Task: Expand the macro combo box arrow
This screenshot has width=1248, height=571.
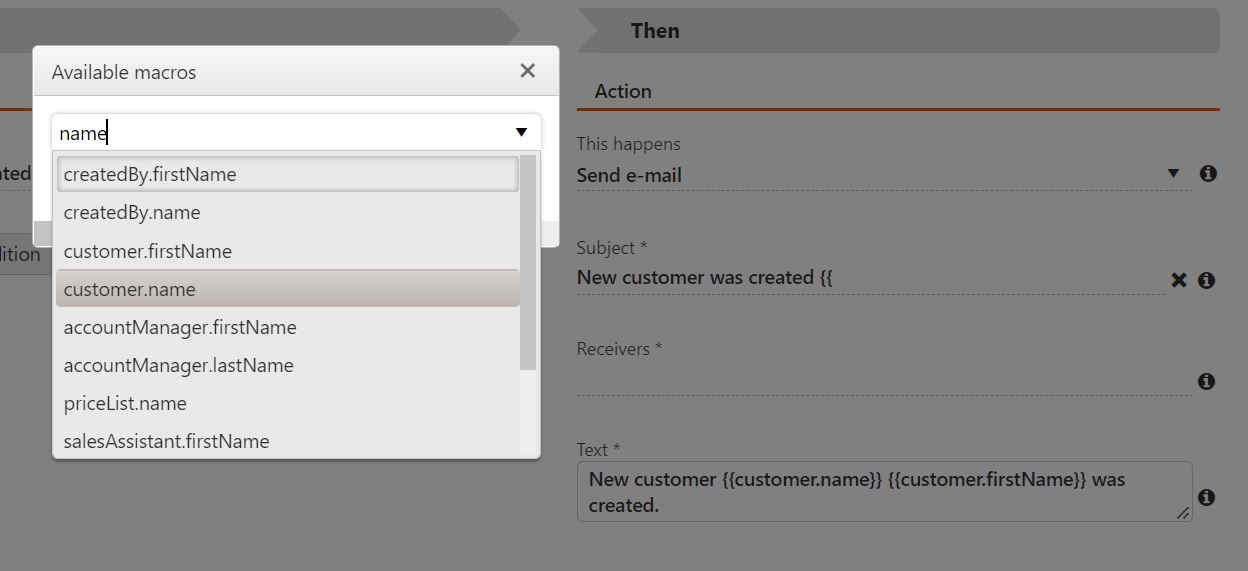Action: 521,133
